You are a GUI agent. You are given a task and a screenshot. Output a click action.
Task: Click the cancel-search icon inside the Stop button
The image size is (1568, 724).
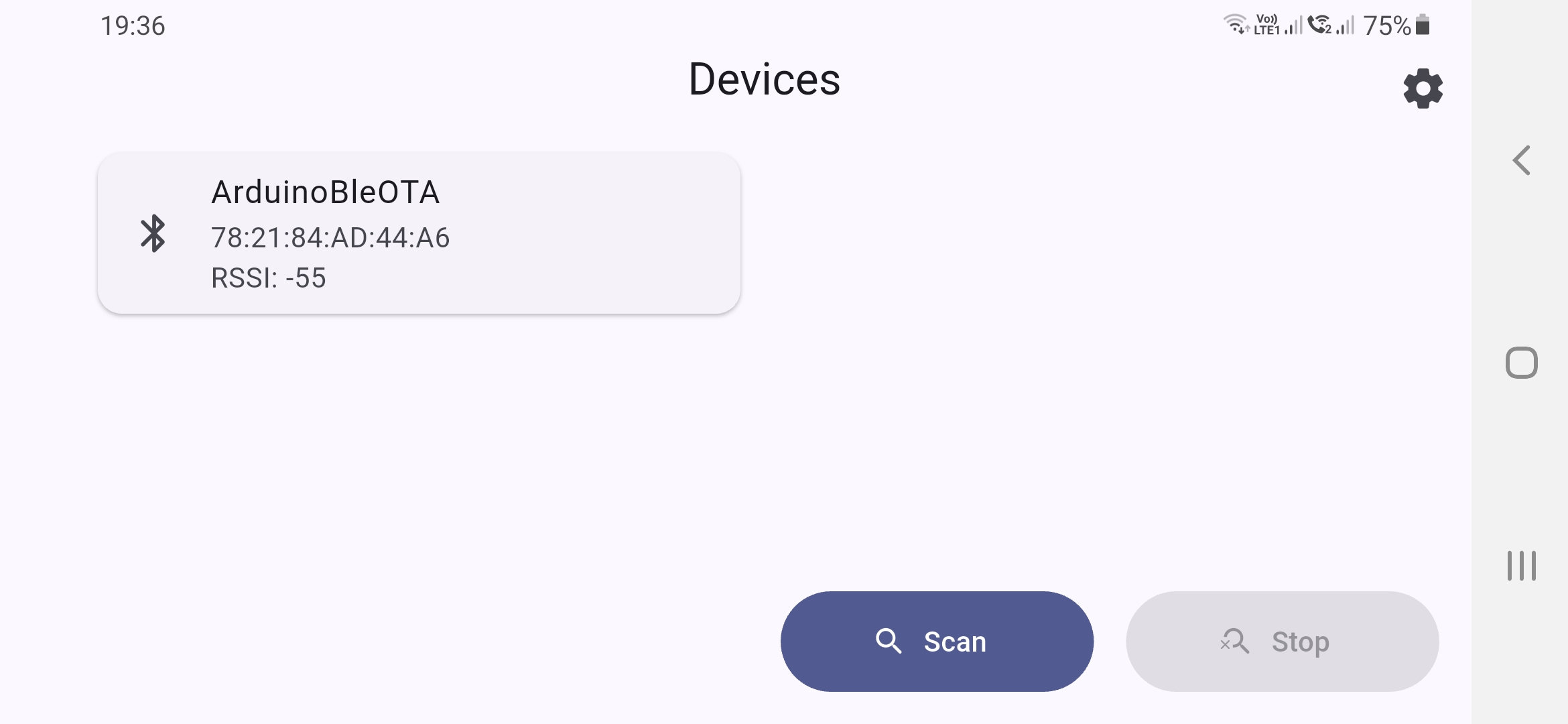tap(1235, 641)
